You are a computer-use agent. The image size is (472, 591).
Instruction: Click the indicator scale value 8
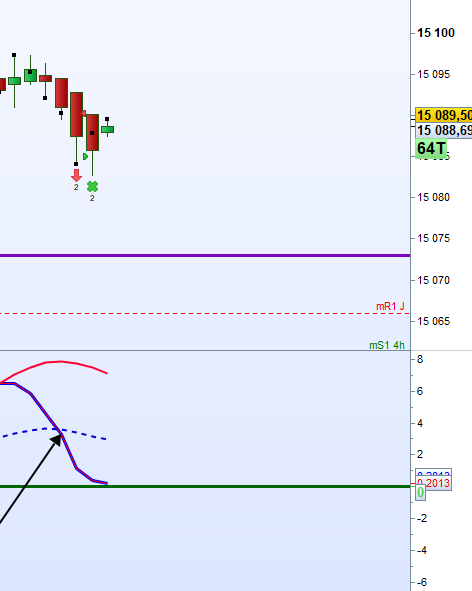tap(420, 359)
